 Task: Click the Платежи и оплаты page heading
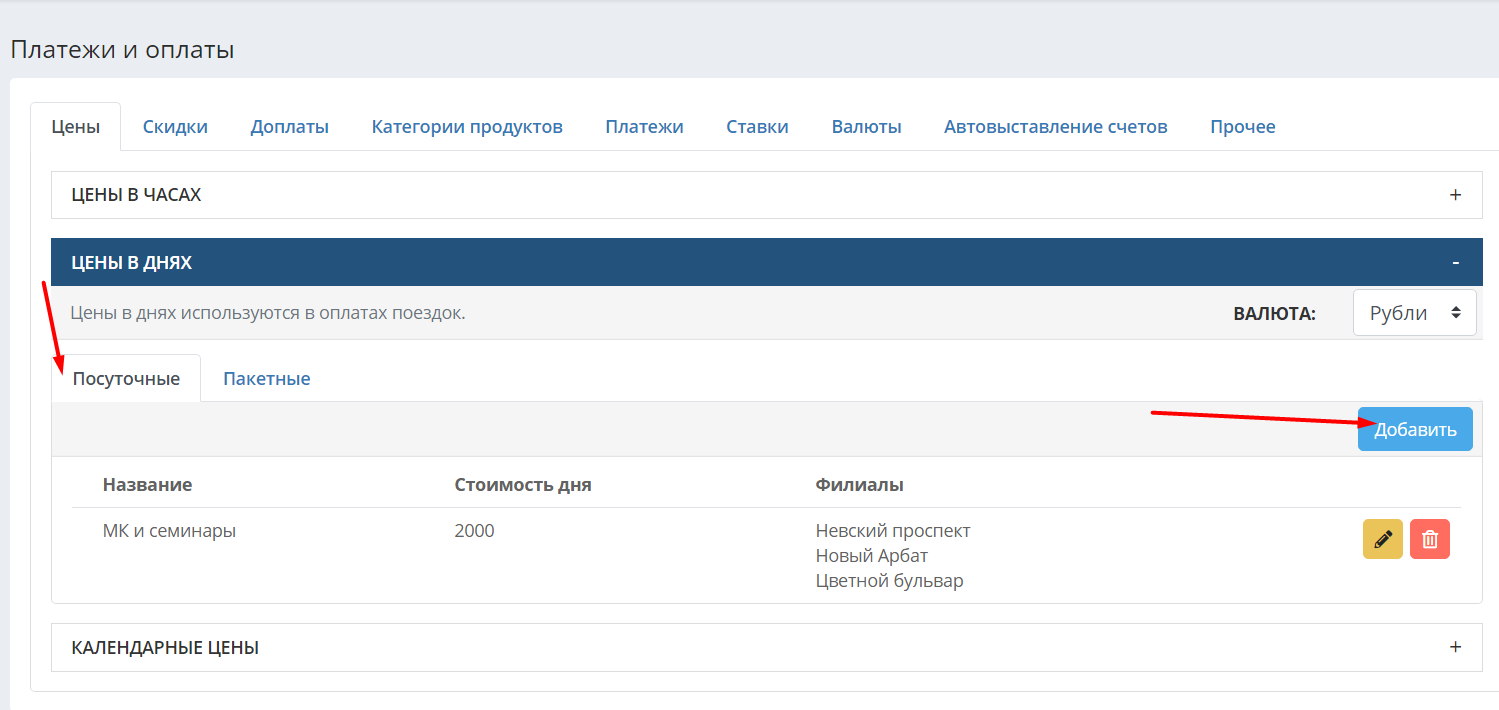point(122,49)
